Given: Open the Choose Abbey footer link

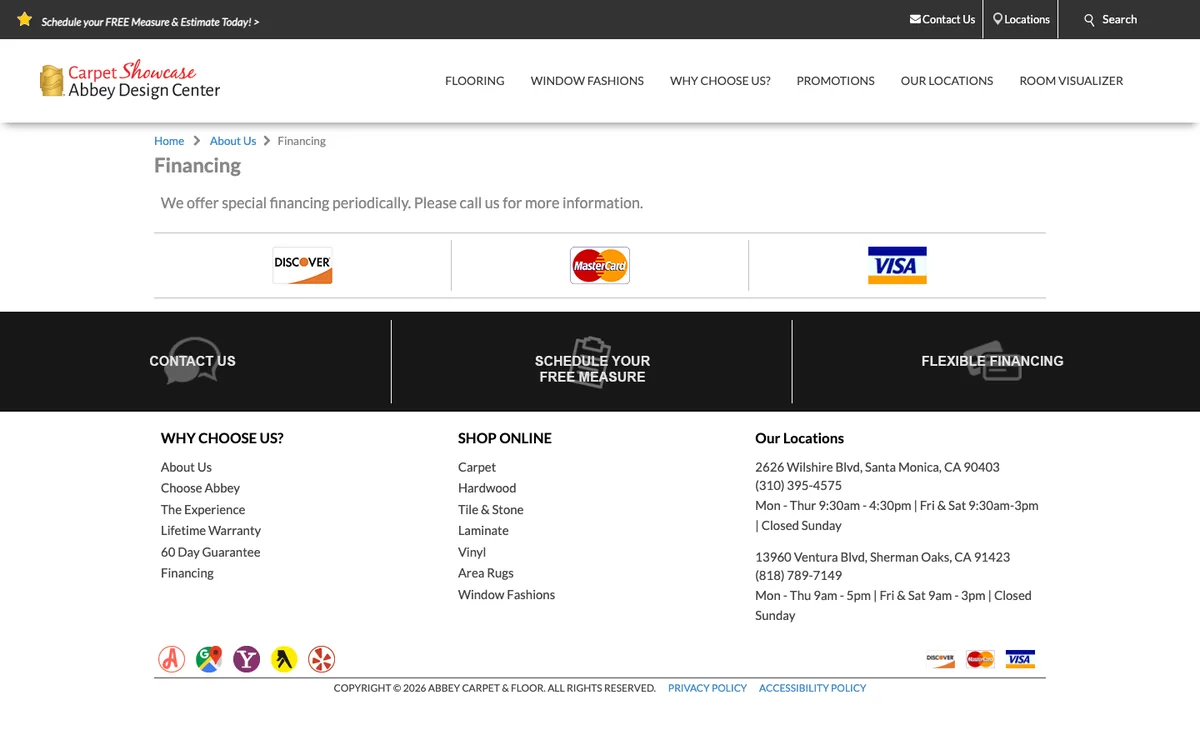Looking at the screenshot, I should tap(200, 488).
